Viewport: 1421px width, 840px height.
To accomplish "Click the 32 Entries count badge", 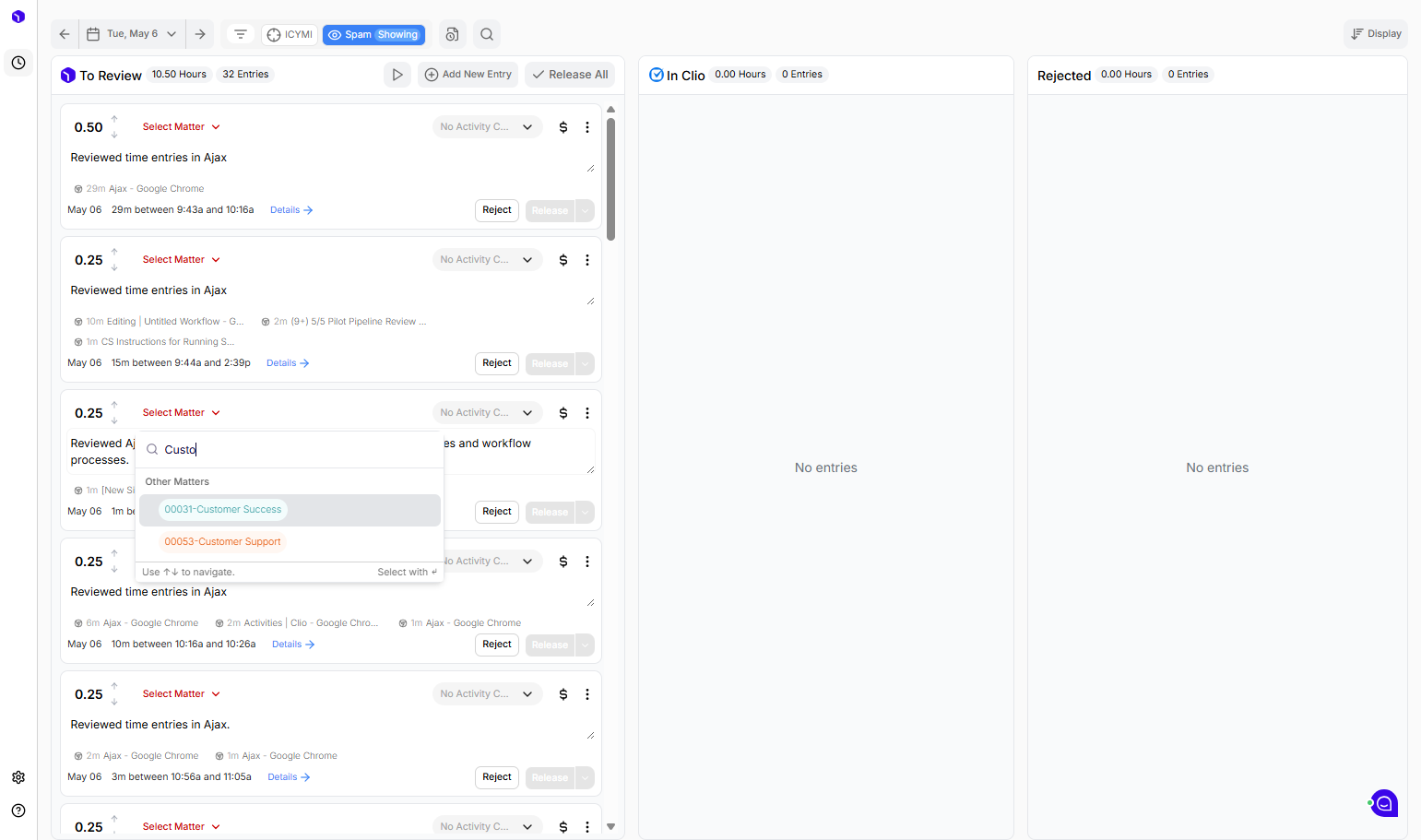I will click(245, 75).
